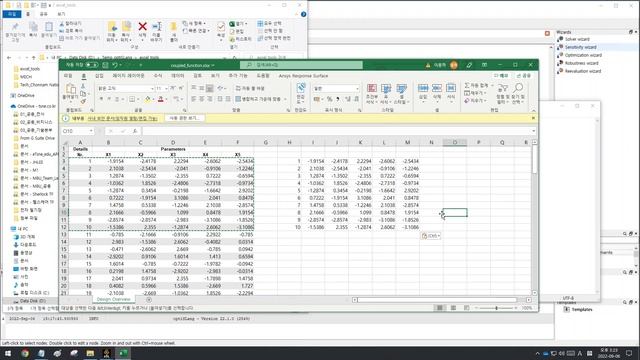The width and height of the screenshot is (640, 360).
Task: Click the Bold formatting button
Action: 101,99
